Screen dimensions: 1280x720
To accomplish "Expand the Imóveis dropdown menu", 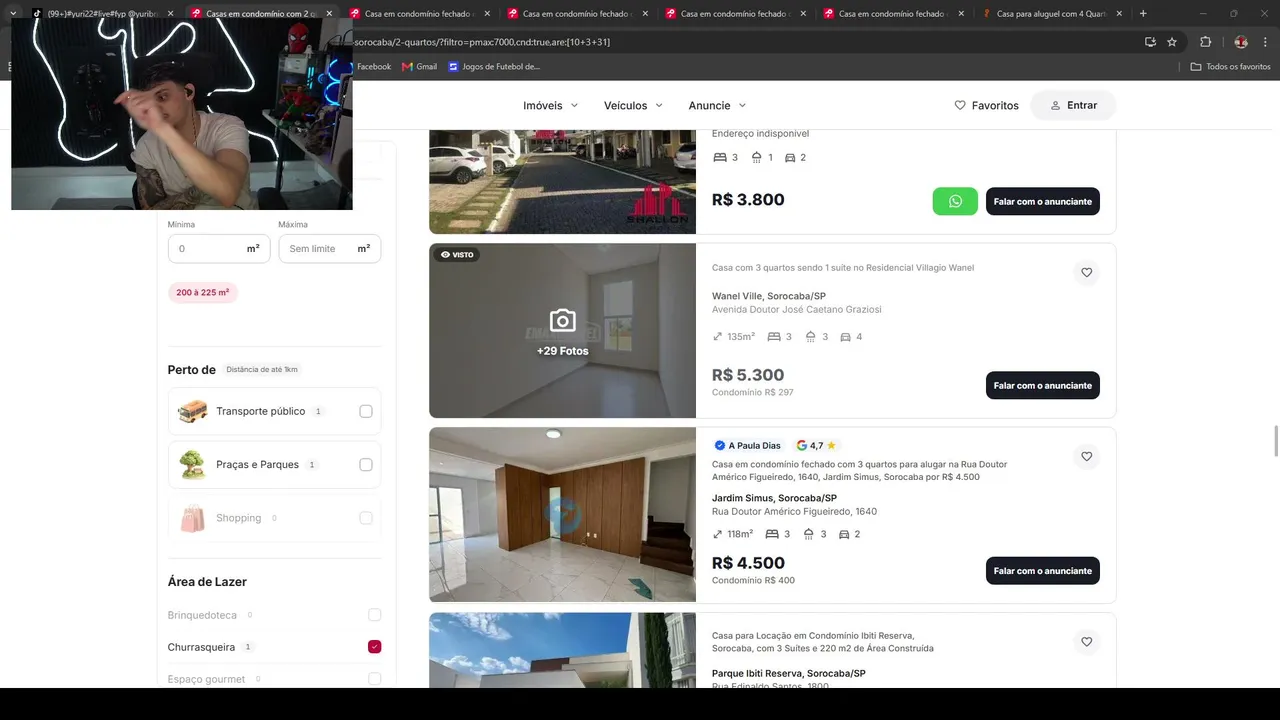I will coord(551,105).
